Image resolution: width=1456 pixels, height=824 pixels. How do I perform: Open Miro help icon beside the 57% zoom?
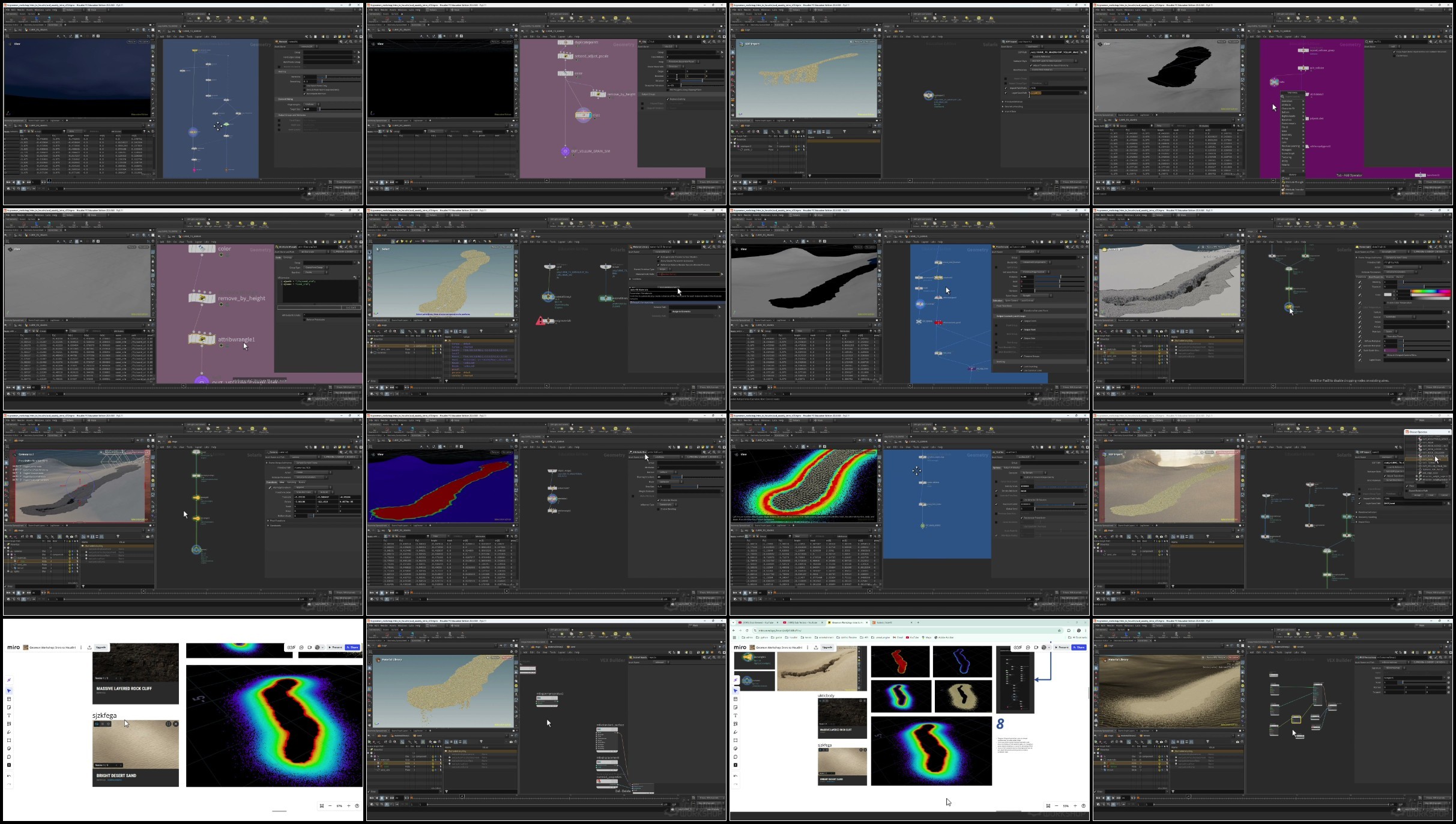[x=357, y=805]
